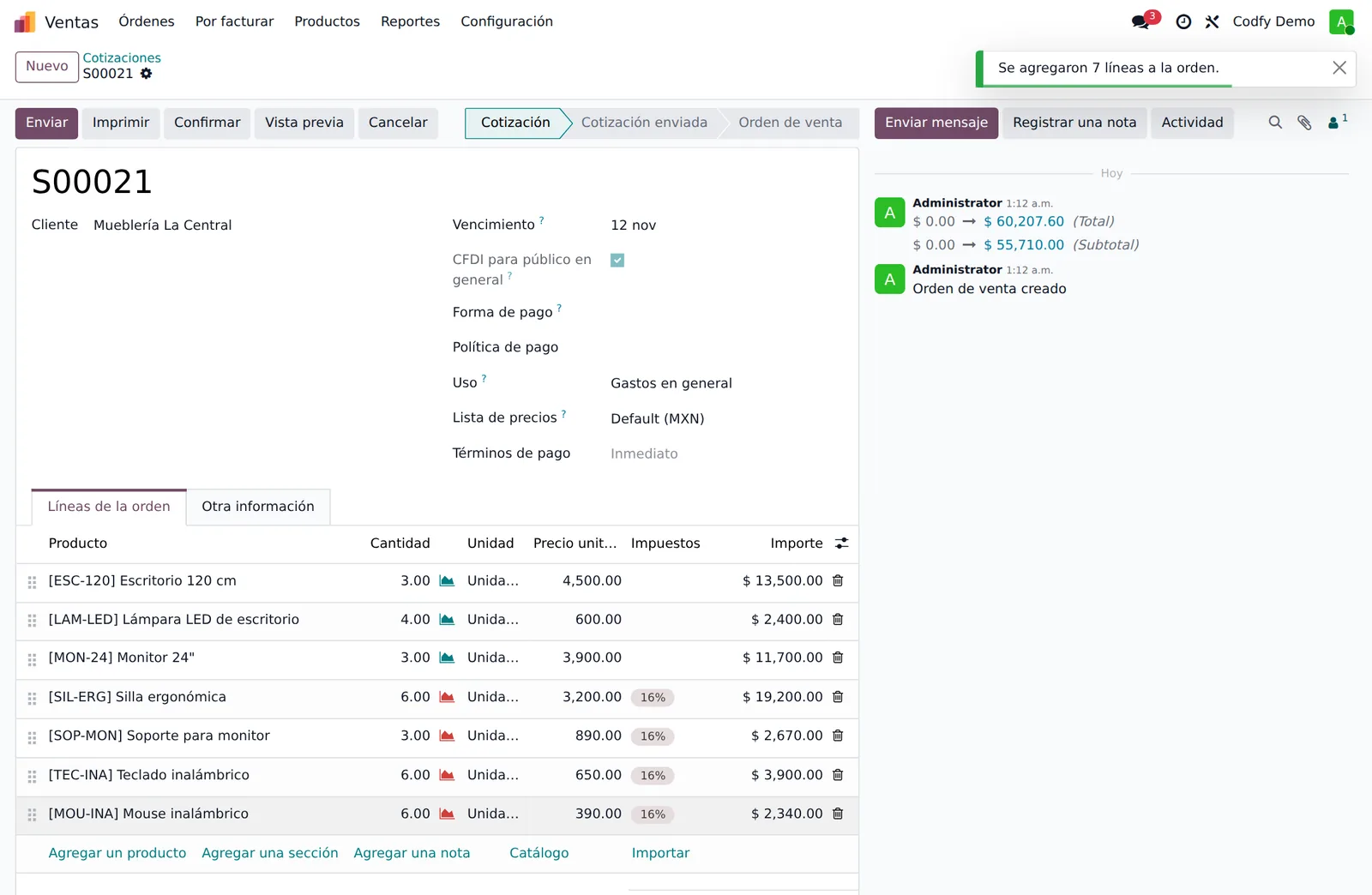This screenshot has width=1372, height=895.
Task: Search messages in the chatter
Action: click(x=1275, y=123)
